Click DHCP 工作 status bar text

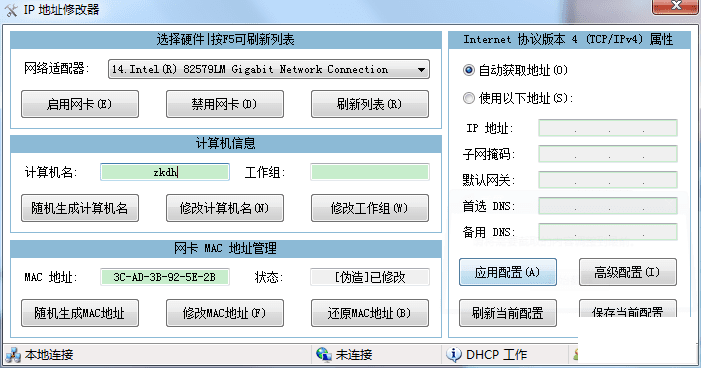(497, 355)
